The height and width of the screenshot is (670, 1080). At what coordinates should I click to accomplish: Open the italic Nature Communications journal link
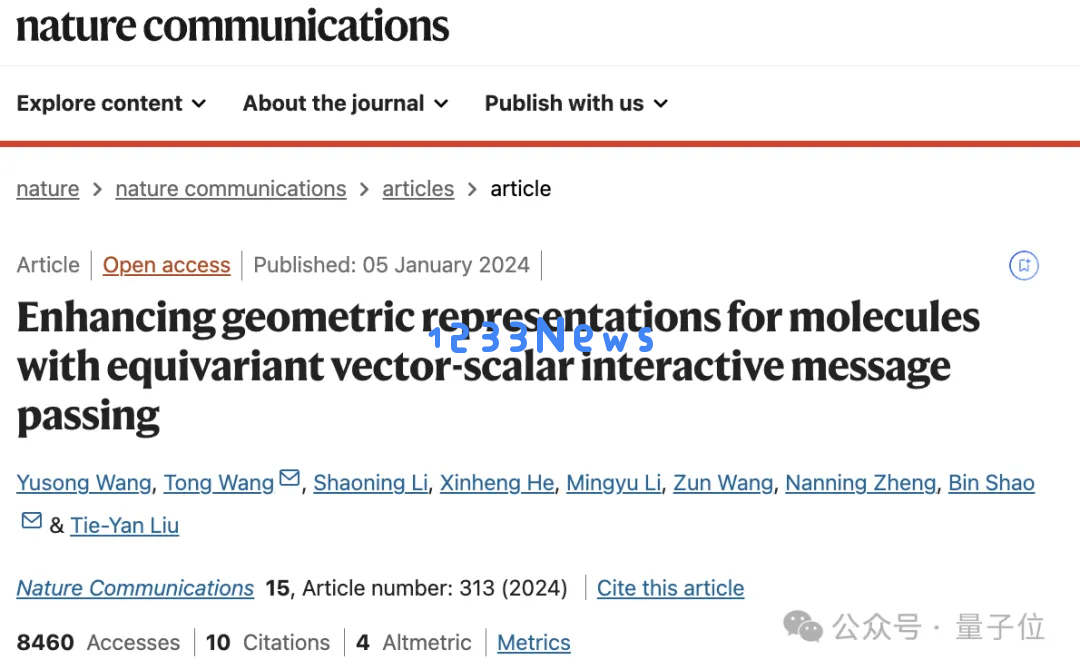[x=135, y=588]
